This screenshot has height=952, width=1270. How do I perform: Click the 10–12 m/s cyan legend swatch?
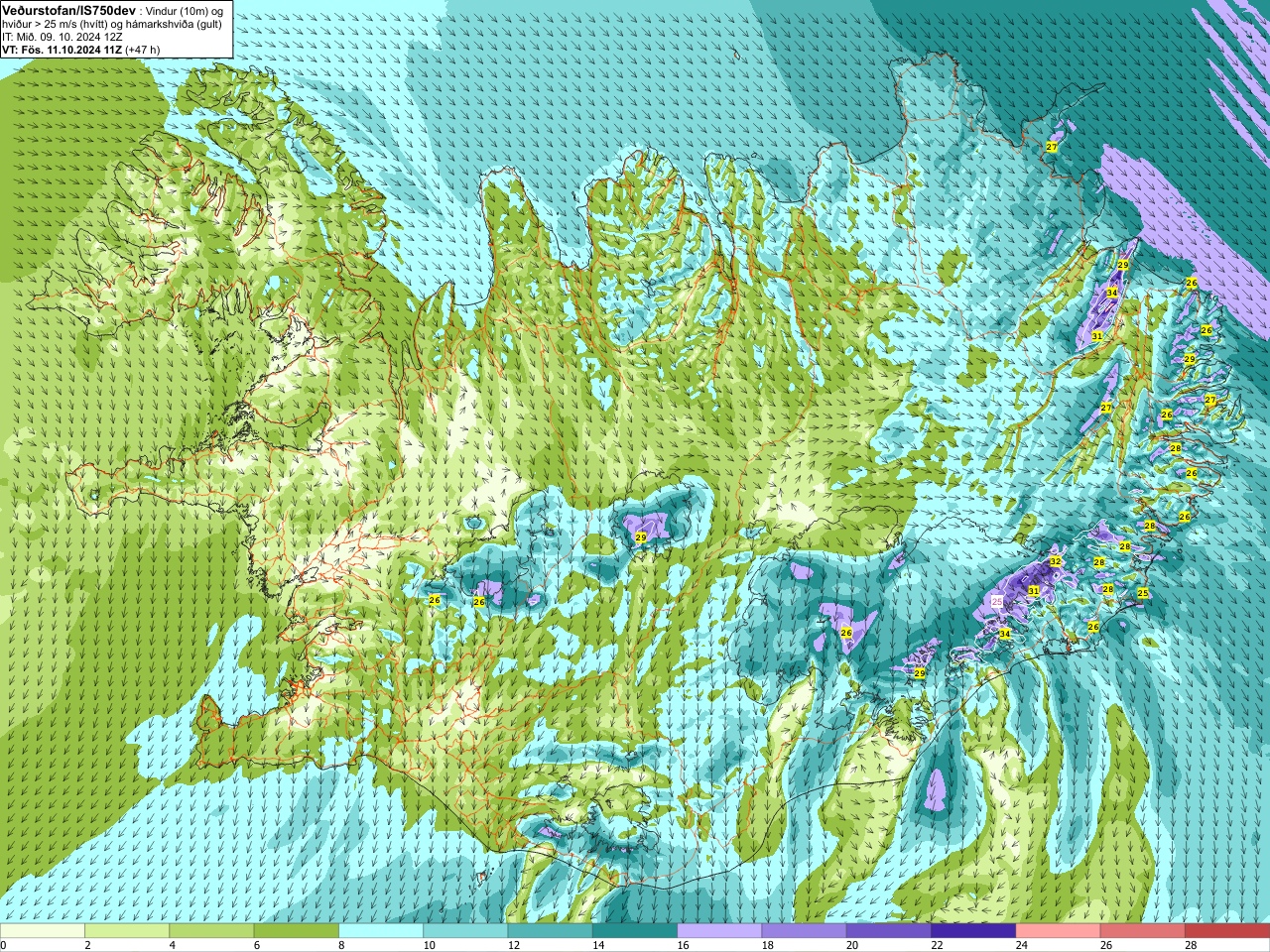(x=465, y=931)
